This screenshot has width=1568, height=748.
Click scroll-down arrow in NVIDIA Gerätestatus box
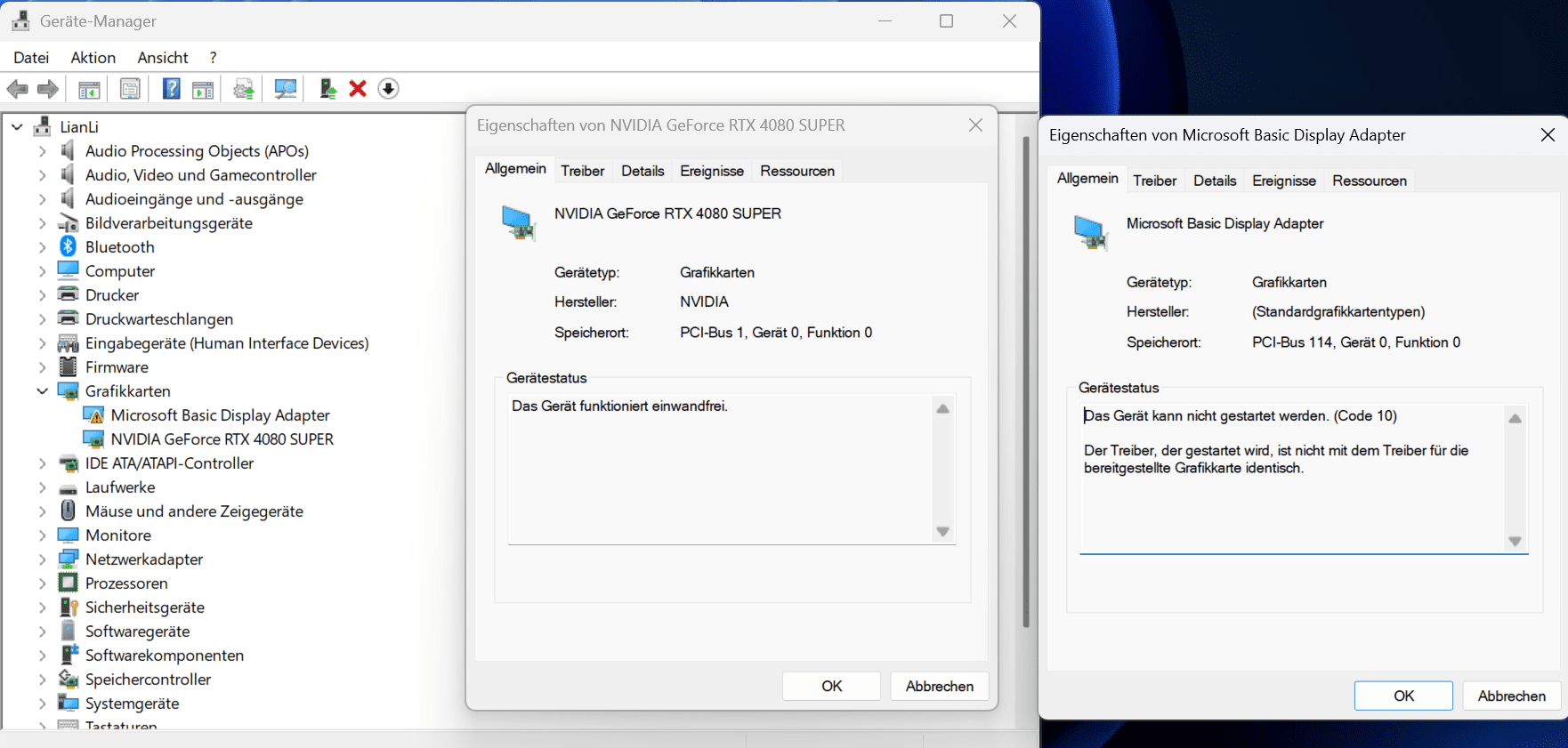pyautogui.click(x=943, y=532)
